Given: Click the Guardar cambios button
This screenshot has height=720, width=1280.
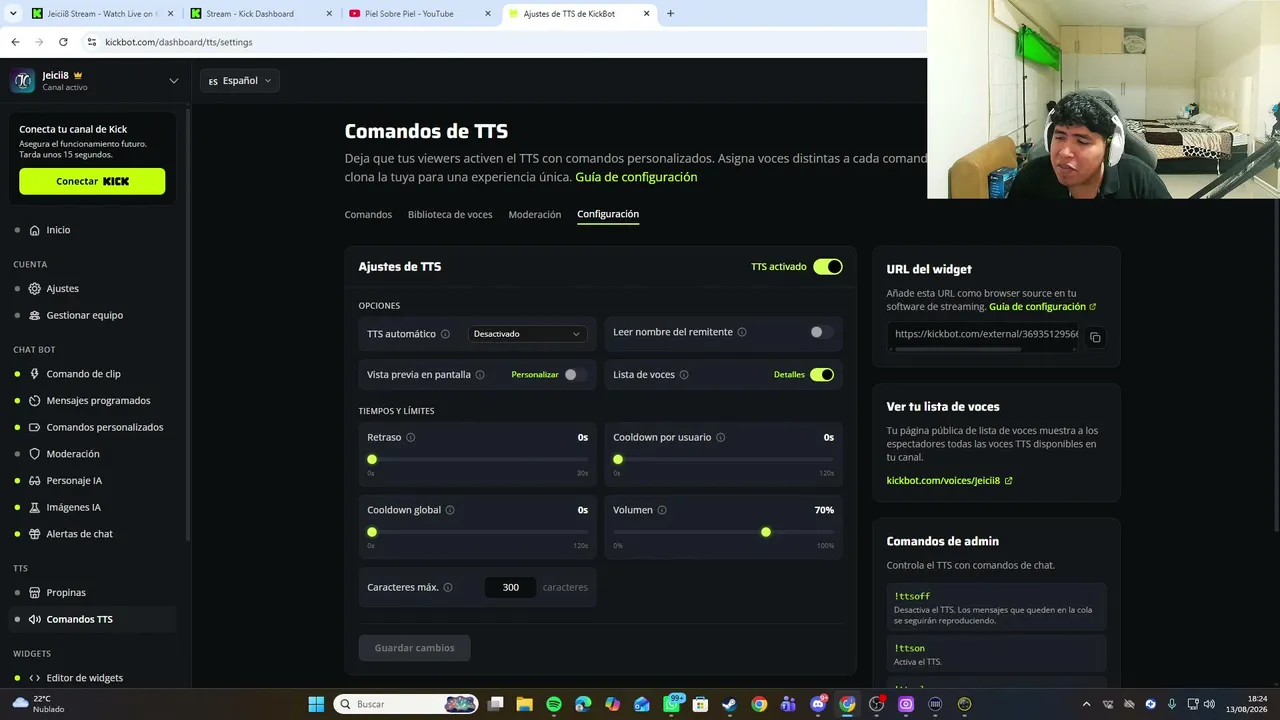Looking at the screenshot, I should (x=415, y=648).
